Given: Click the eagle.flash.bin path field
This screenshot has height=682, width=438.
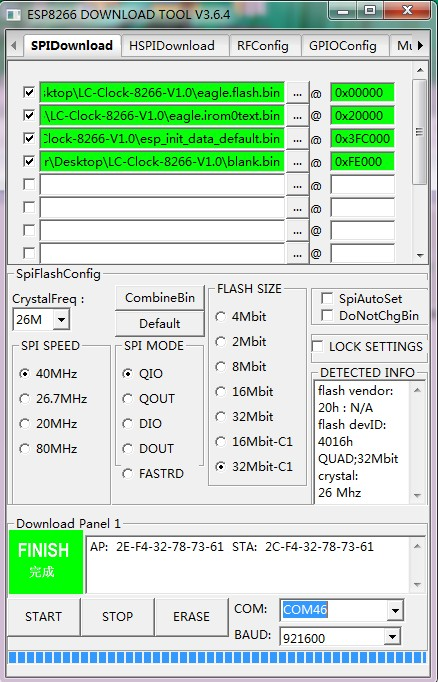Looking at the screenshot, I should coord(162,93).
